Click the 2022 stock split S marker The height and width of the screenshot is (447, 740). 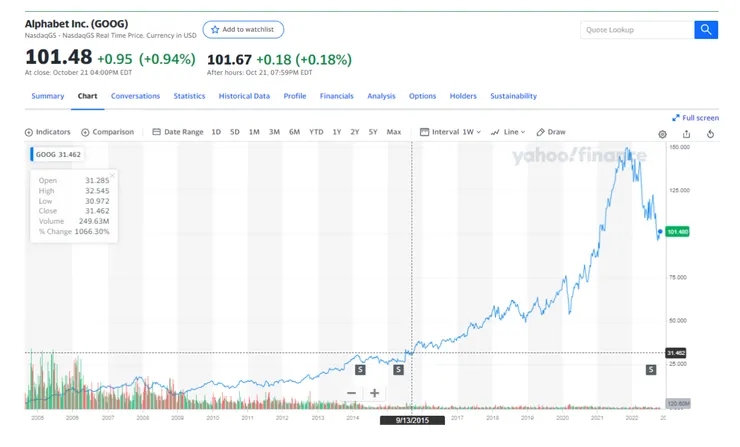(x=650, y=369)
